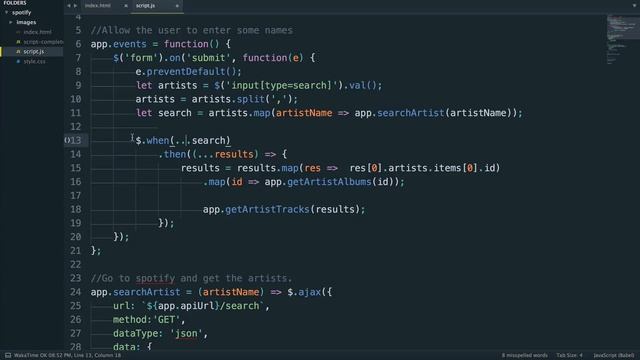Open the JavaScript (Babel) syntax menu
Screen dimensions: 640x360
tap(613, 356)
